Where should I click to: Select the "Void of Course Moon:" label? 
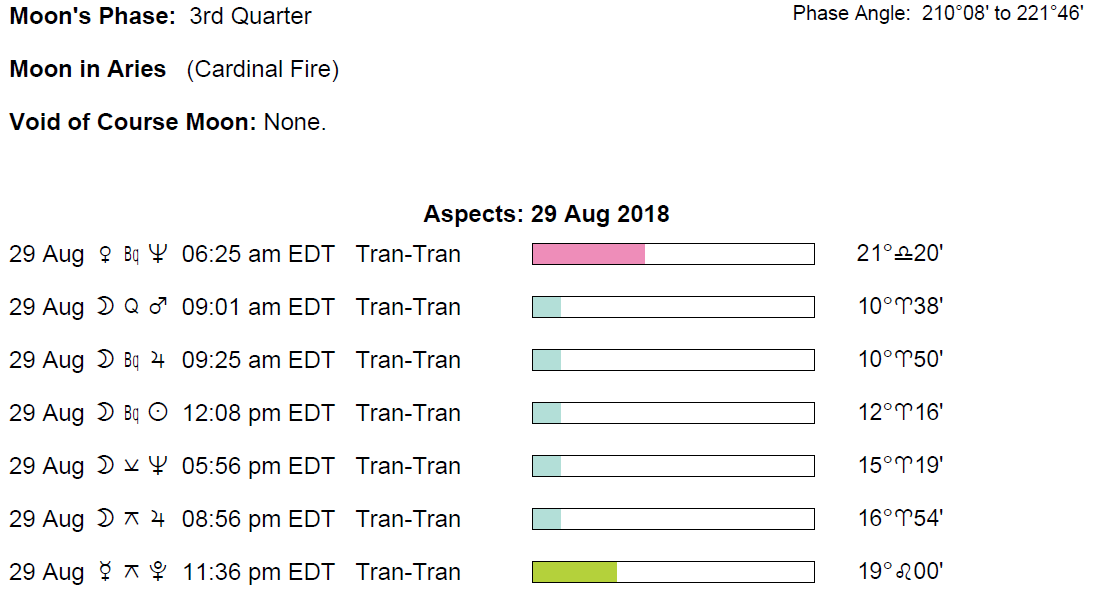(x=134, y=123)
